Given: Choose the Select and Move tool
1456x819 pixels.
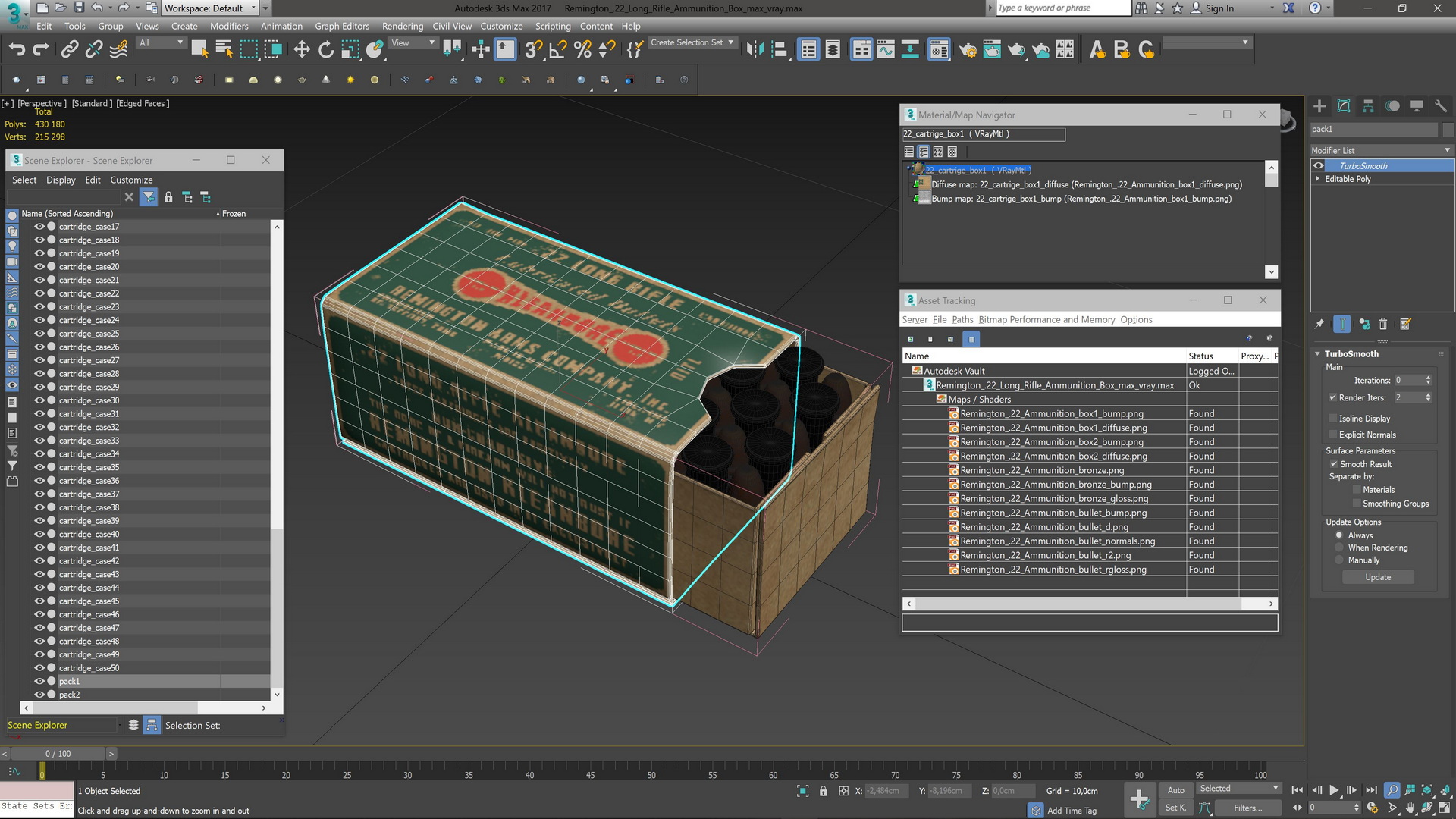Looking at the screenshot, I should pos(302,50).
